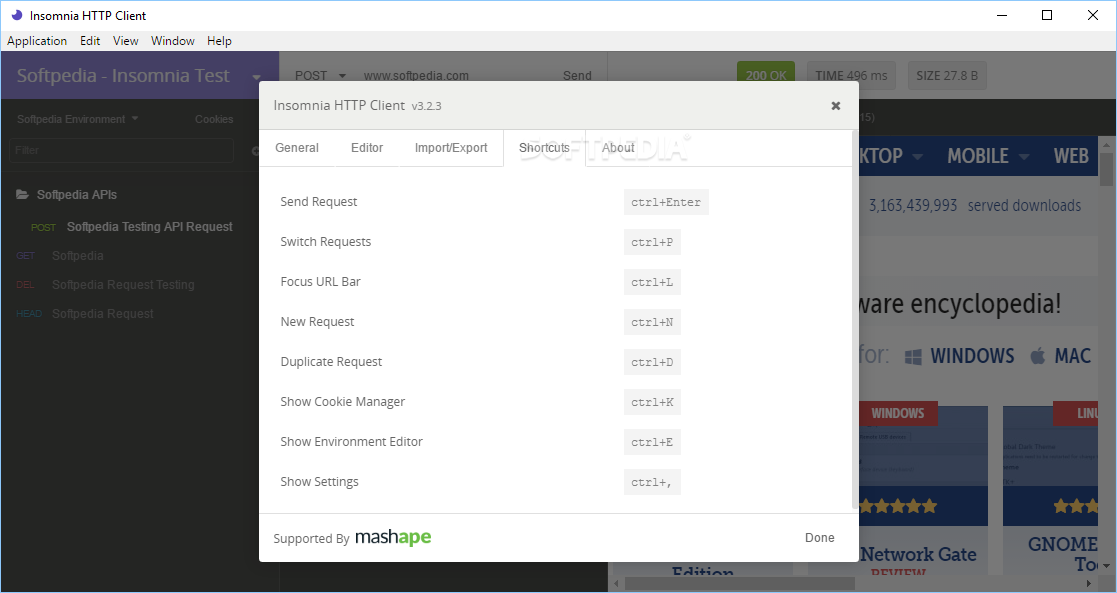Viewport: 1117px width, 593px height.
Task: Focus the Filter requests input field
Action: [121, 150]
